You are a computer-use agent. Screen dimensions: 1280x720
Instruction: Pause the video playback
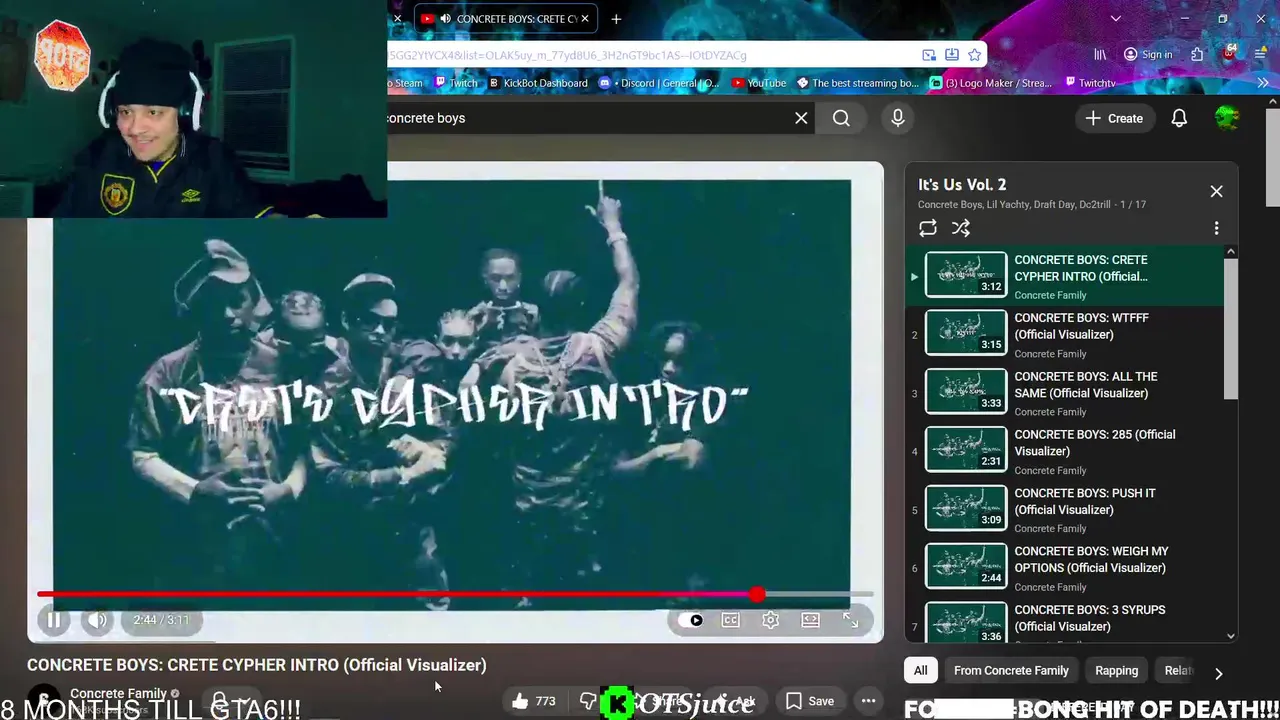54,620
